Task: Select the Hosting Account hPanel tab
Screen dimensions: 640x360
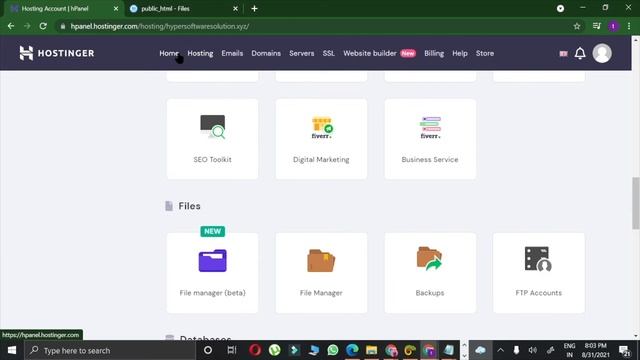Action: point(61,9)
